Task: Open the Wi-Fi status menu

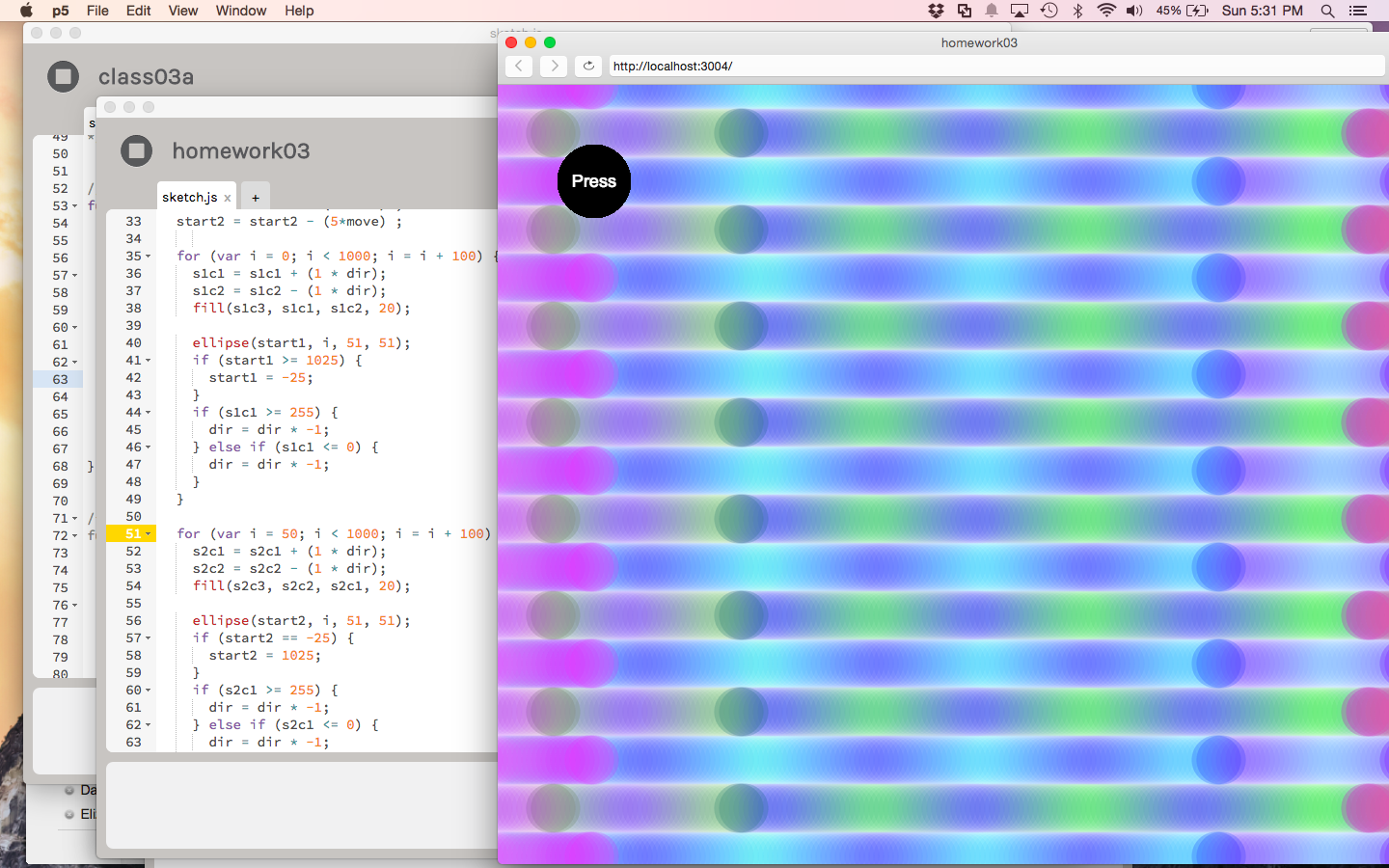Action: [1106, 11]
